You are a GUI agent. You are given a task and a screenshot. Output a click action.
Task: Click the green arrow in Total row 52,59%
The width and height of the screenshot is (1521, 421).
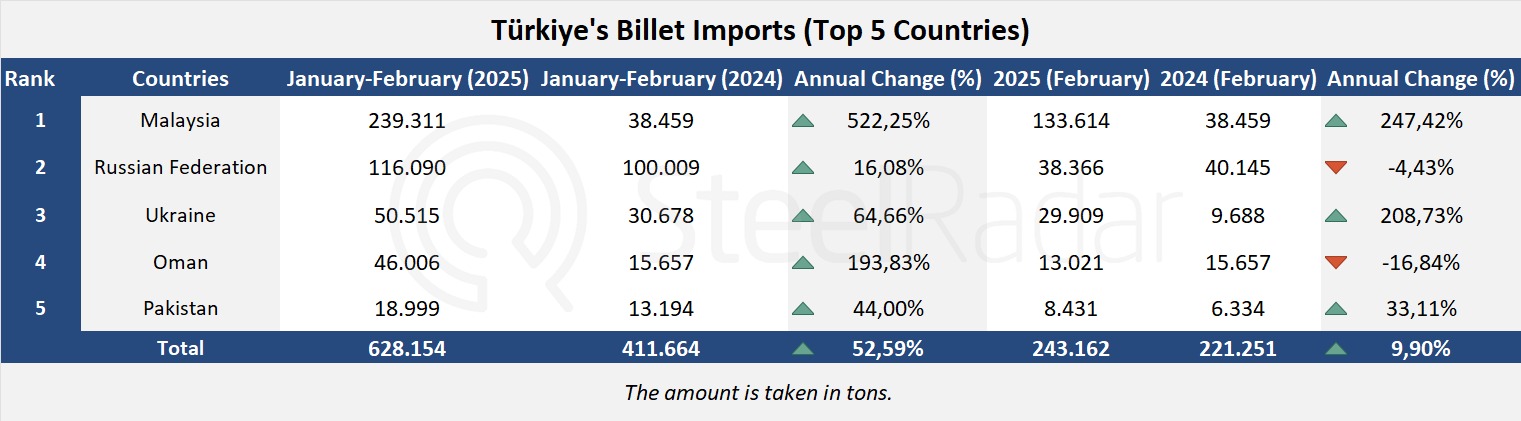(x=802, y=348)
